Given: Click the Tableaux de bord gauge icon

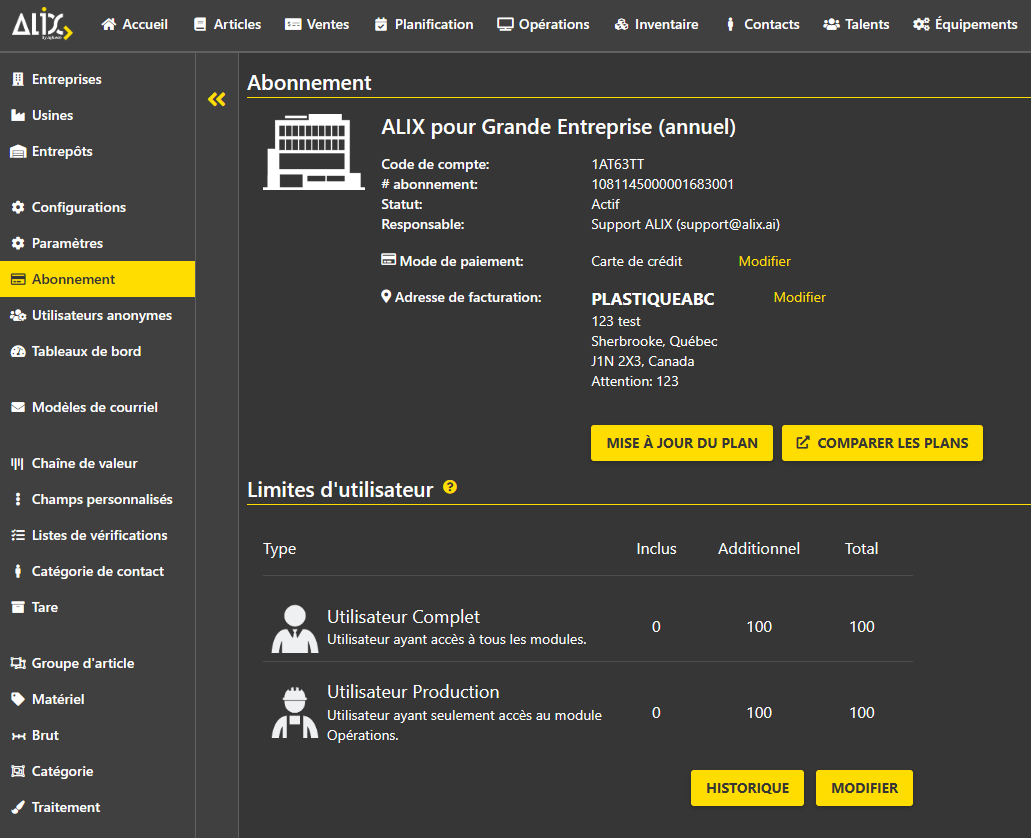Looking at the screenshot, I should (x=18, y=351).
